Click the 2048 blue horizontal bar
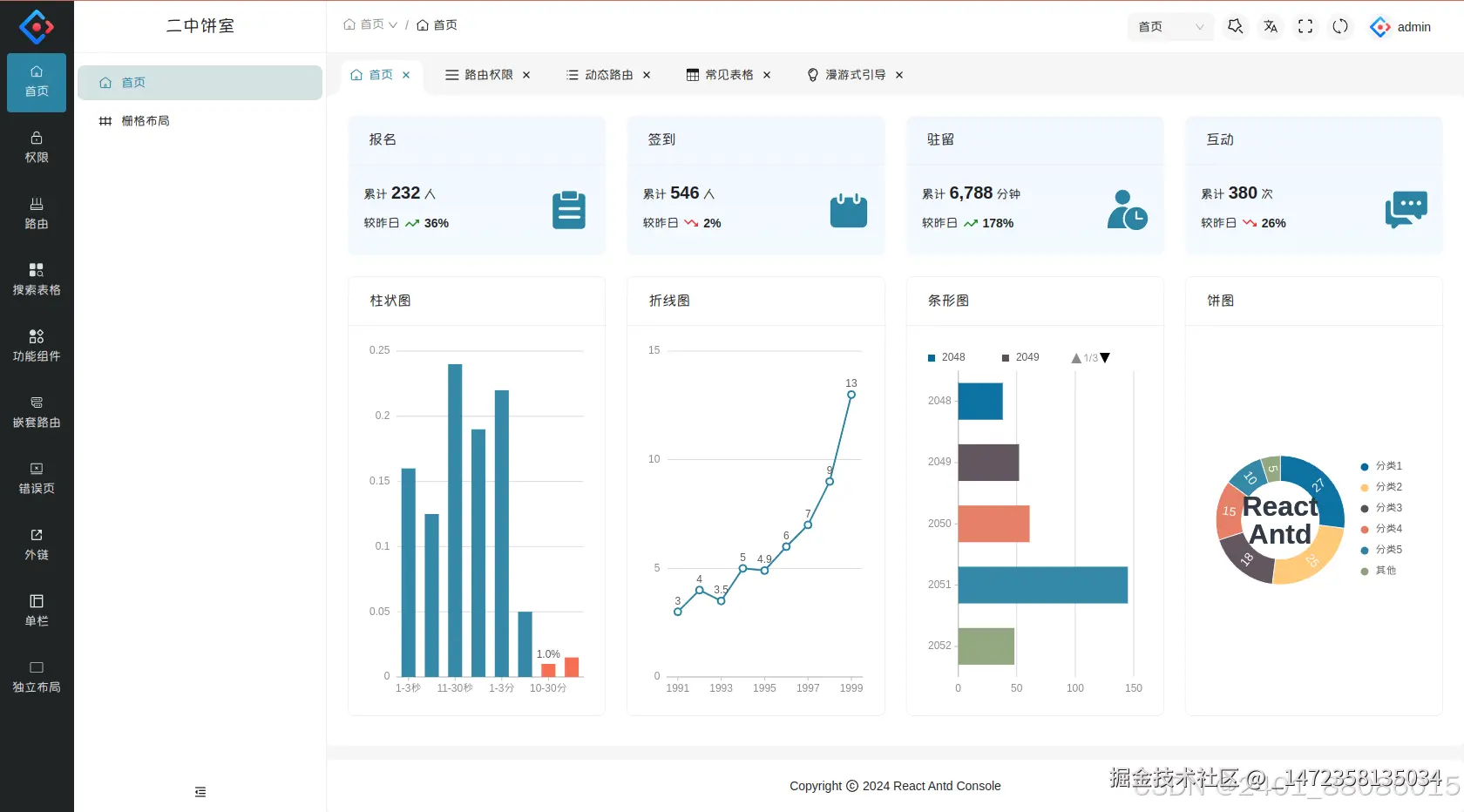1464x812 pixels. 980,402
